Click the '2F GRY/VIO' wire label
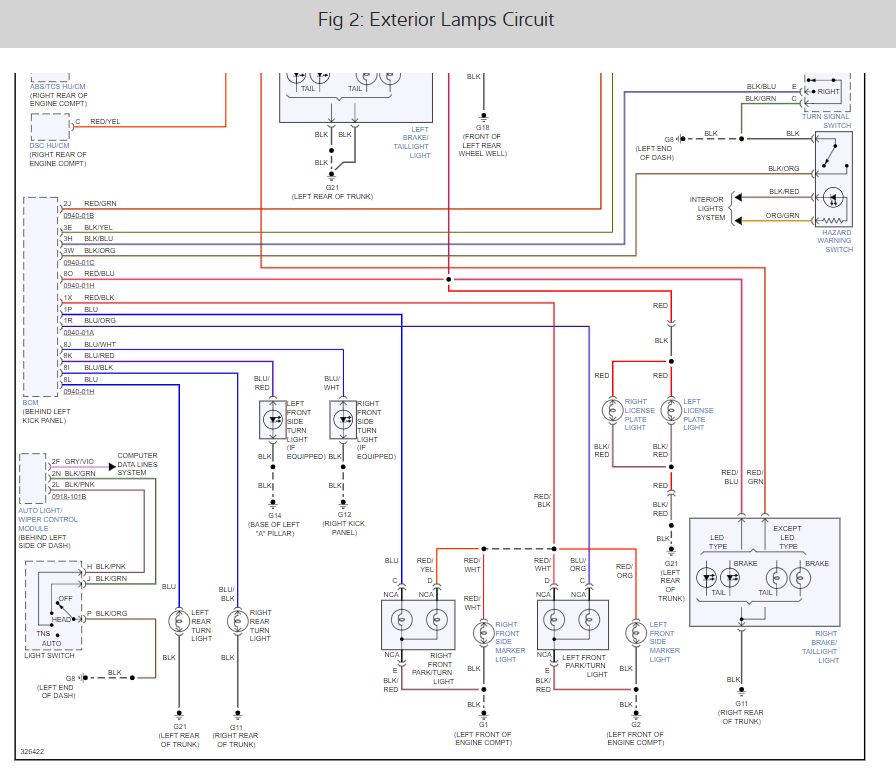This screenshot has height=780, width=896. coord(73,461)
